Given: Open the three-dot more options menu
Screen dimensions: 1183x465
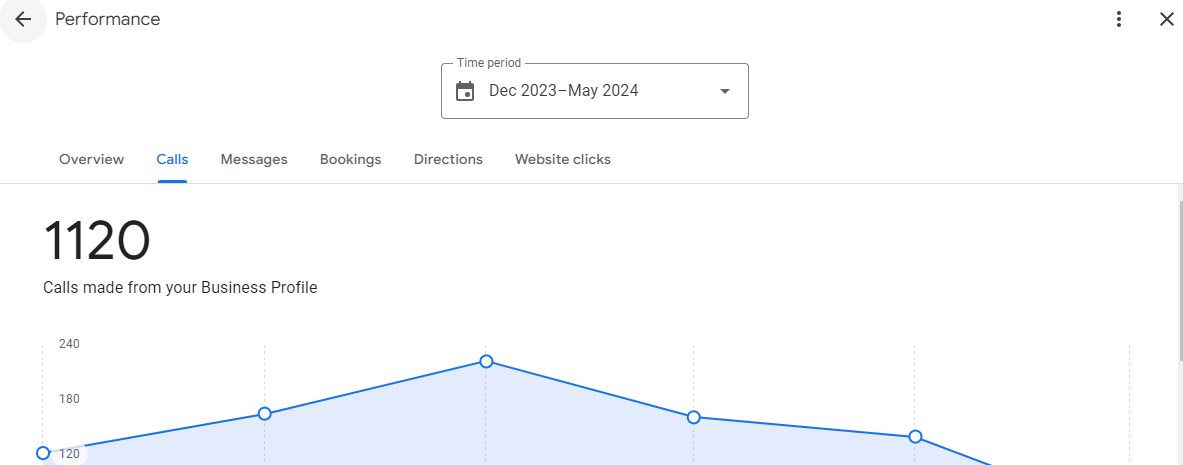Looking at the screenshot, I should 1119,19.
